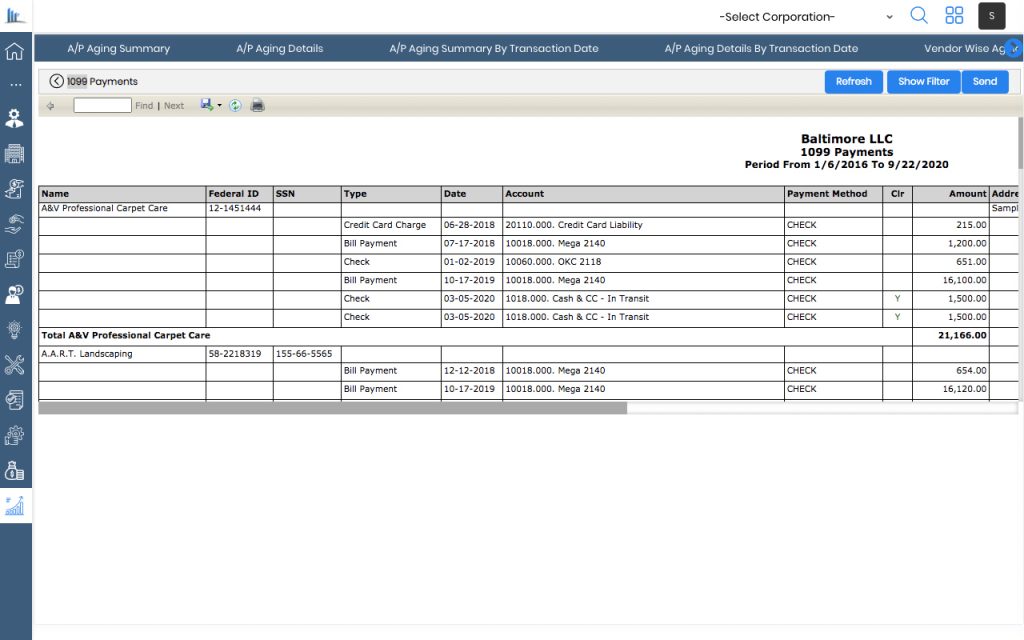The height and width of the screenshot is (640, 1024).
Task: Click the money bag icon in sidebar
Action: [x=15, y=470]
